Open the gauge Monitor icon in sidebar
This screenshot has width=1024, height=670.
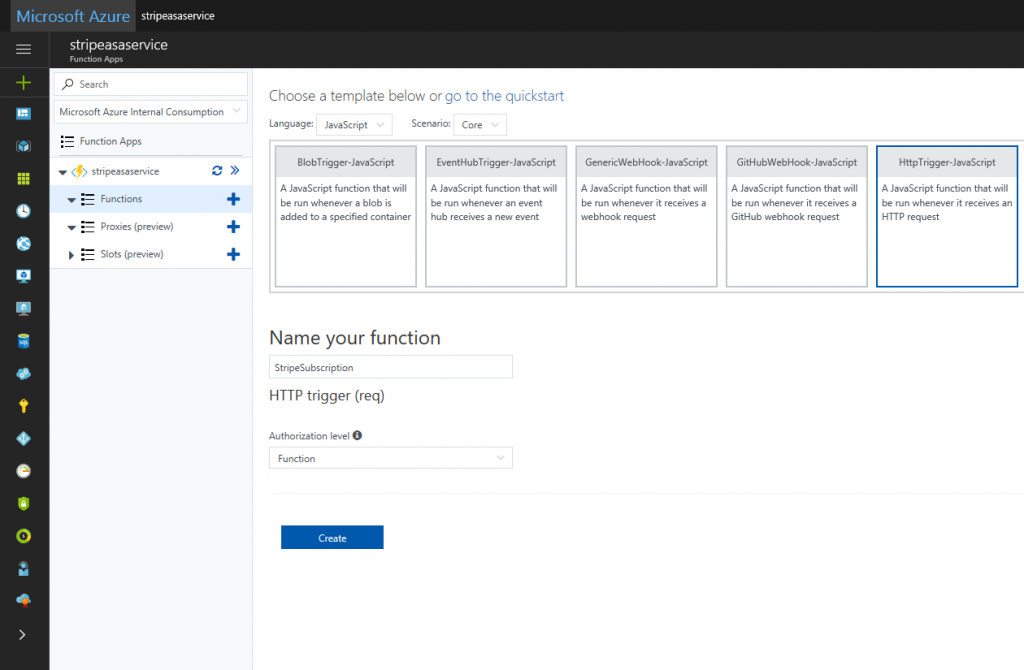point(24,471)
